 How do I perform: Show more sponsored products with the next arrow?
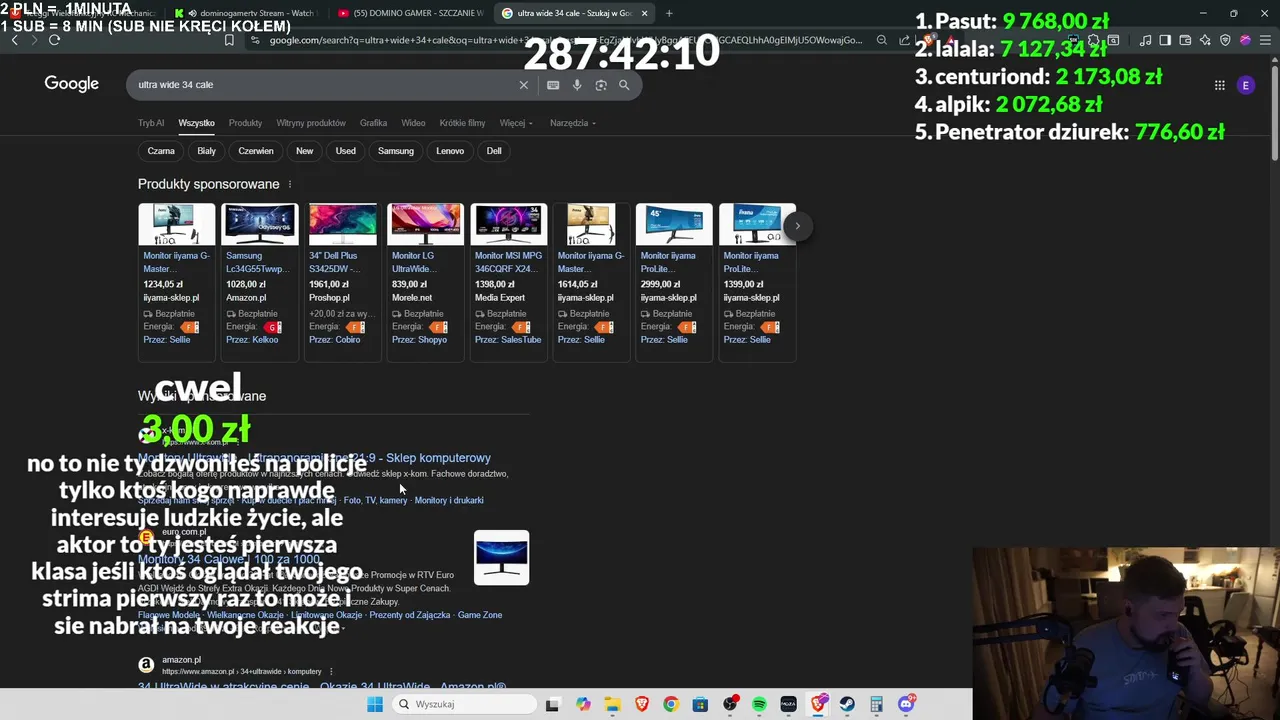797,226
